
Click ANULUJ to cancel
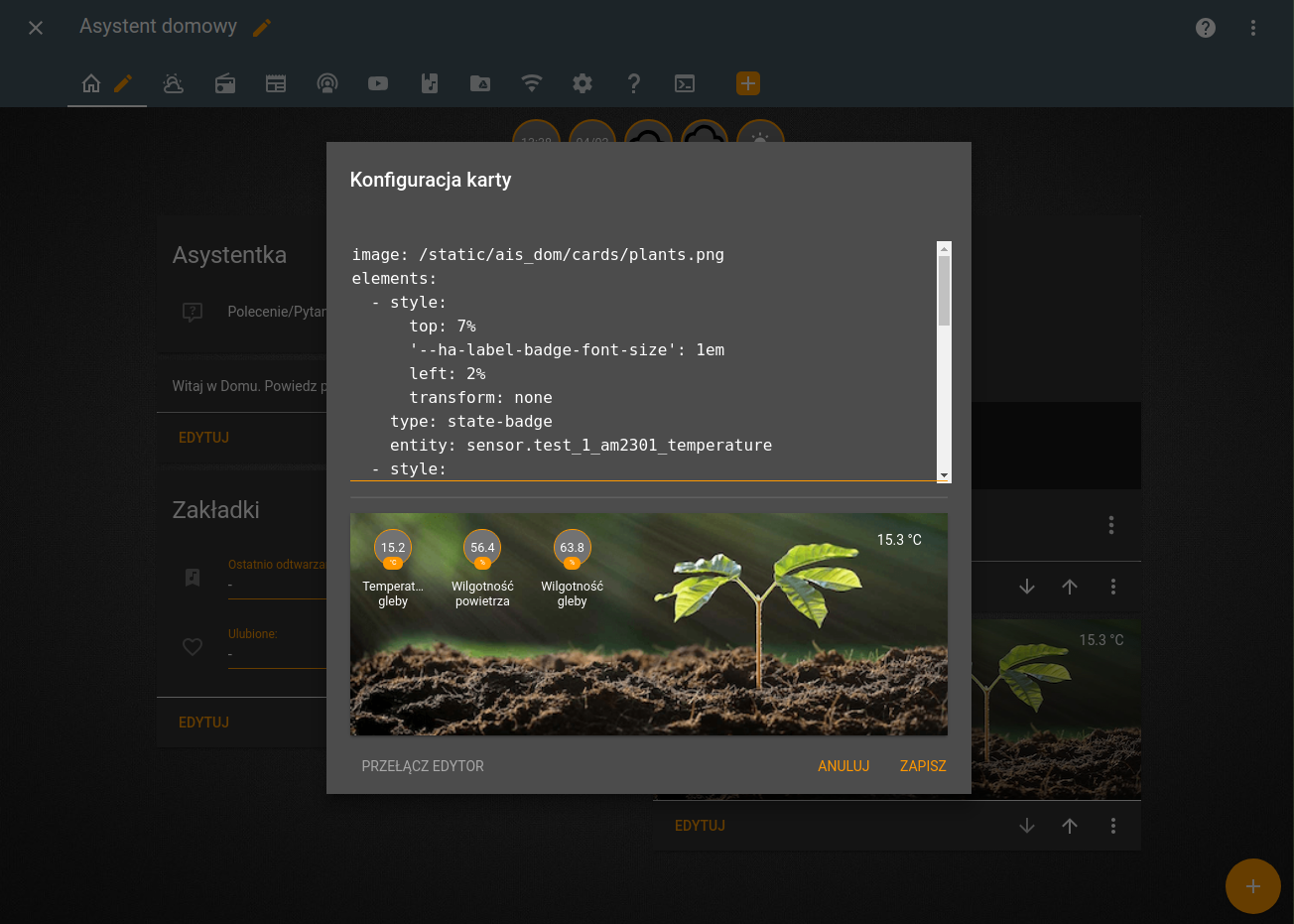pos(843,766)
